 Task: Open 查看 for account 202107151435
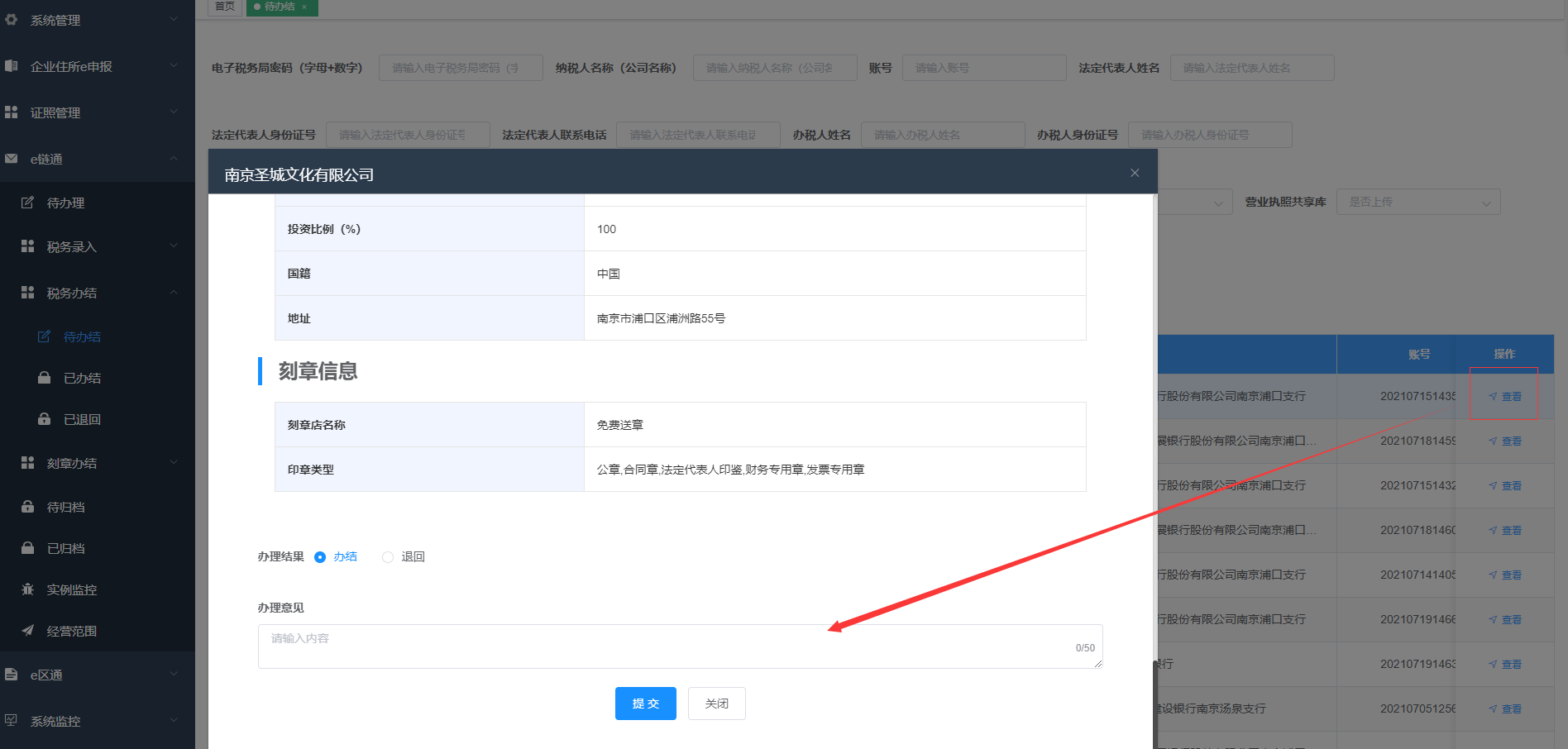click(x=1505, y=397)
